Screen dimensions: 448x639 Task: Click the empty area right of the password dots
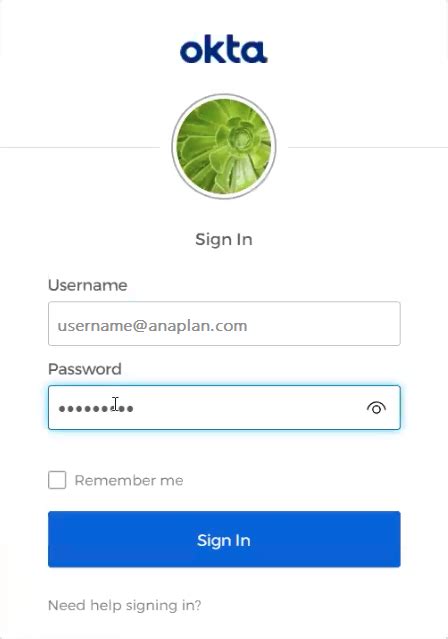point(249,408)
